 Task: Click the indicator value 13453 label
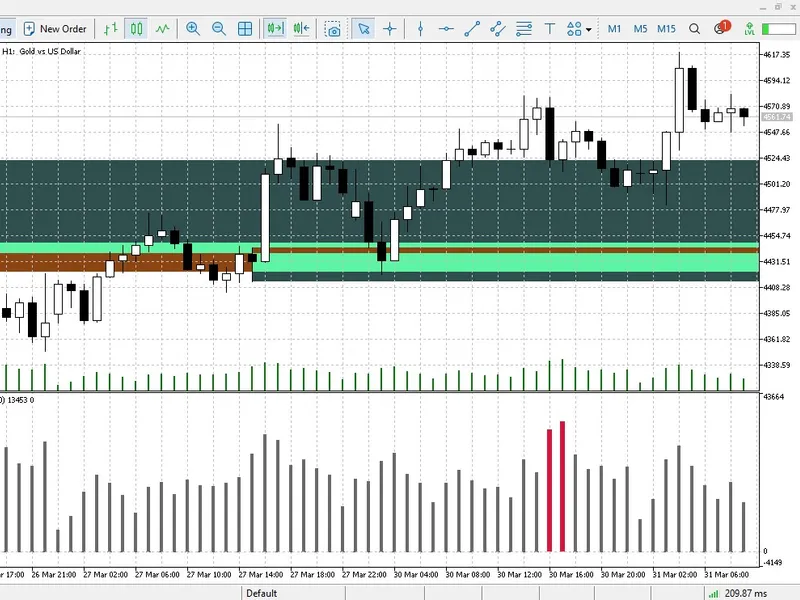[x=17, y=400]
